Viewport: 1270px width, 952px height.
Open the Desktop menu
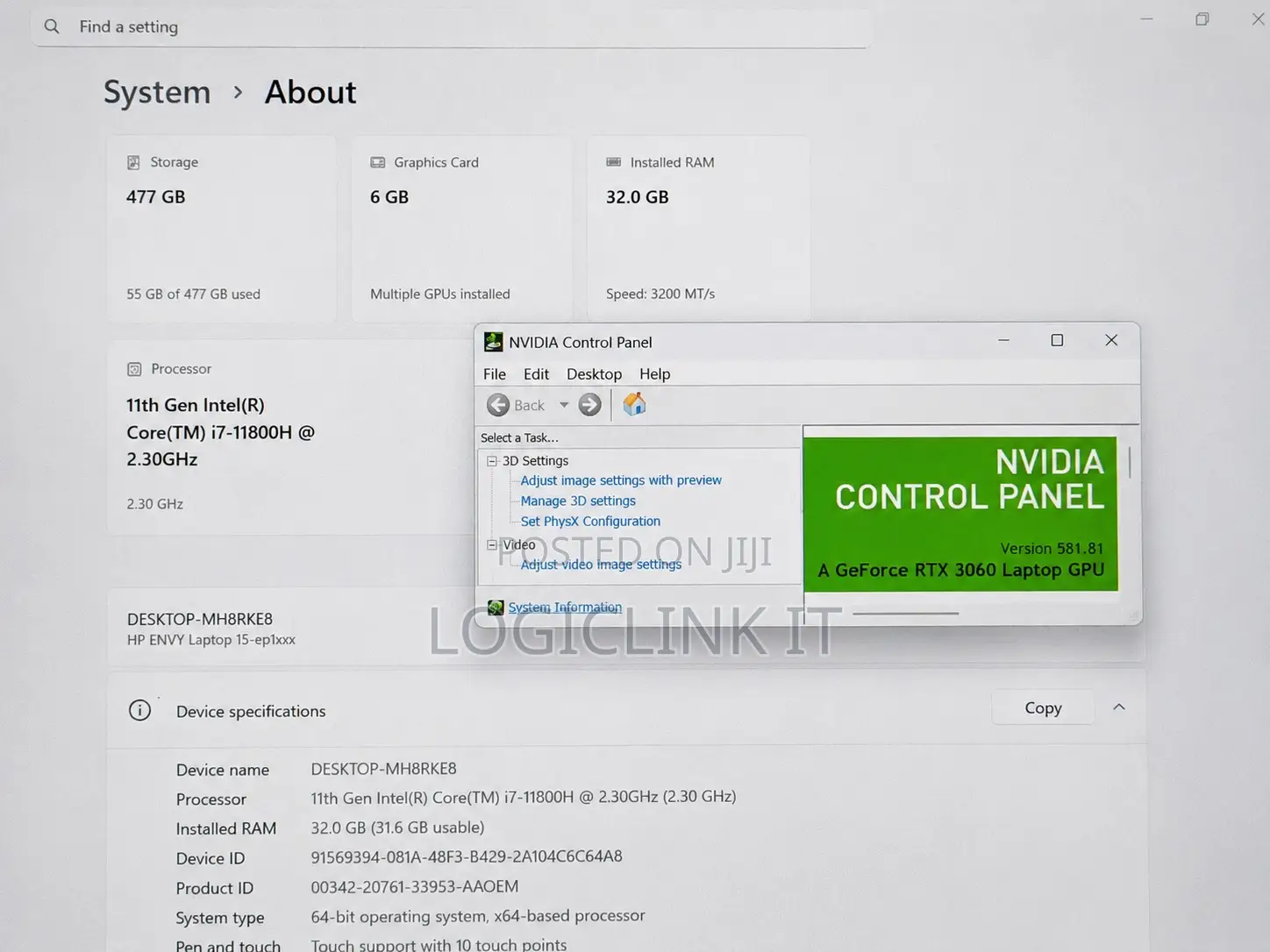(x=594, y=374)
